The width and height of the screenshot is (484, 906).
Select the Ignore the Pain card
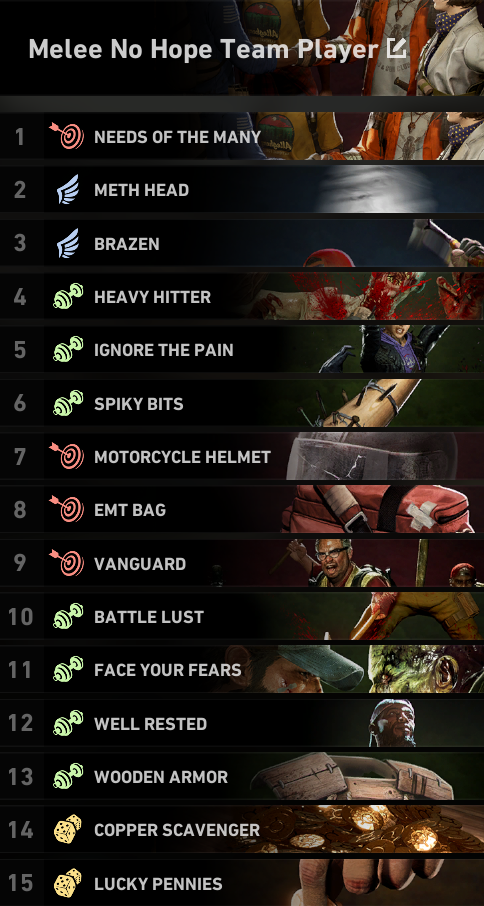[x=242, y=350]
